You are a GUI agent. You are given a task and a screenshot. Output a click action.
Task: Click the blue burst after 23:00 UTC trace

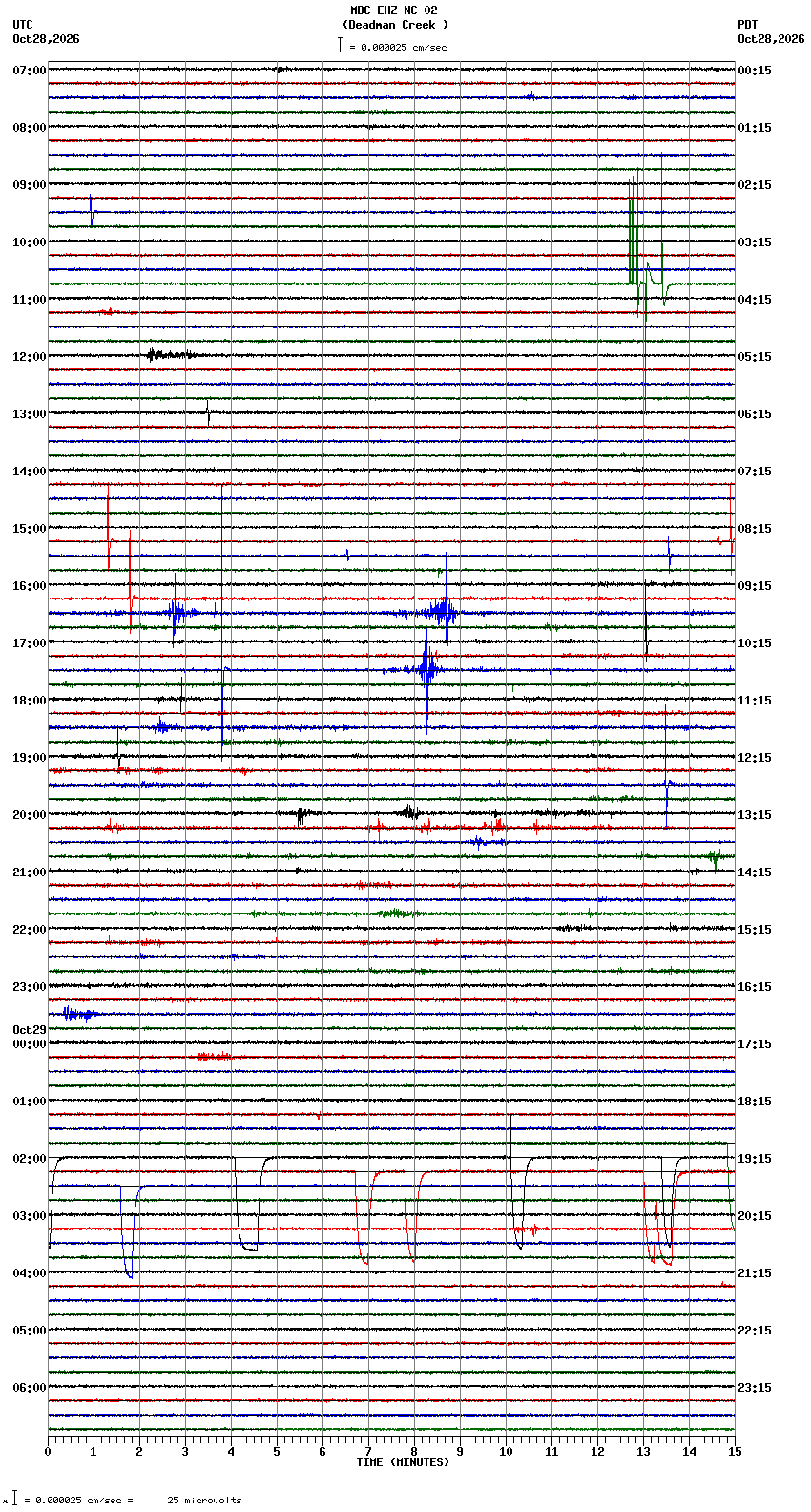(78, 1014)
